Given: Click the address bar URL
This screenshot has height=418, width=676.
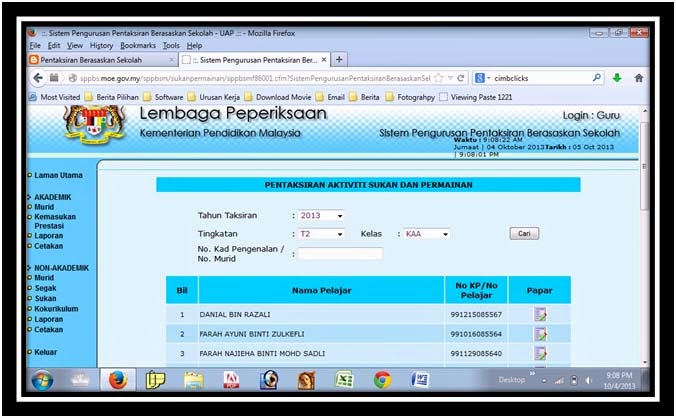Looking at the screenshot, I should pyautogui.click(x=254, y=78).
